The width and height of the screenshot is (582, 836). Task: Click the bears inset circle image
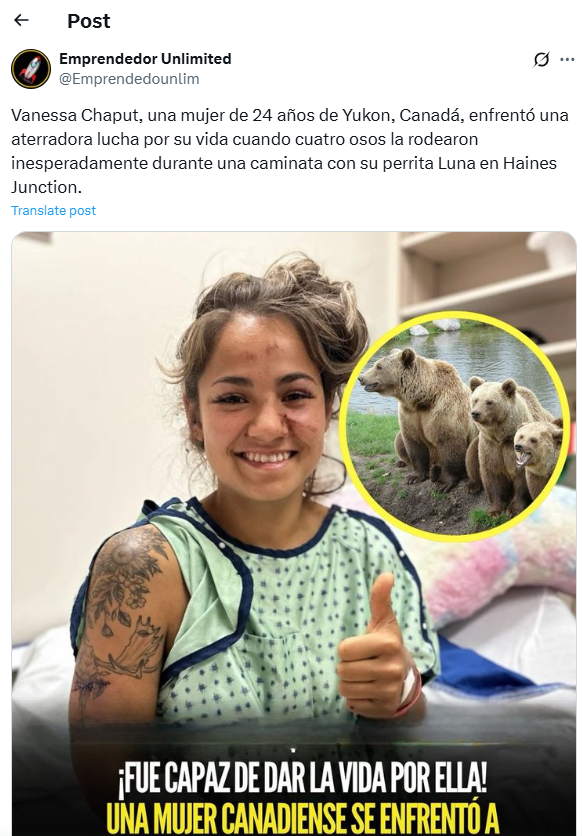pyautogui.click(x=455, y=427)
